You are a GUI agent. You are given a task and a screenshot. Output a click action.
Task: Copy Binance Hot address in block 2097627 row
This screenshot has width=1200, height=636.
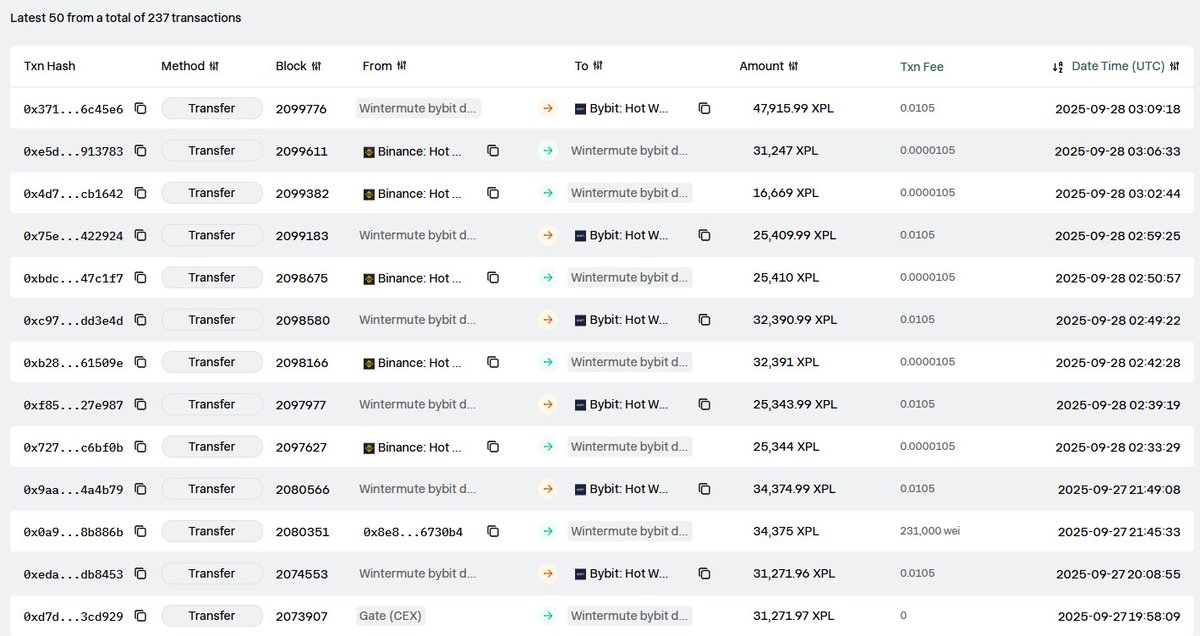pos(492,447)
